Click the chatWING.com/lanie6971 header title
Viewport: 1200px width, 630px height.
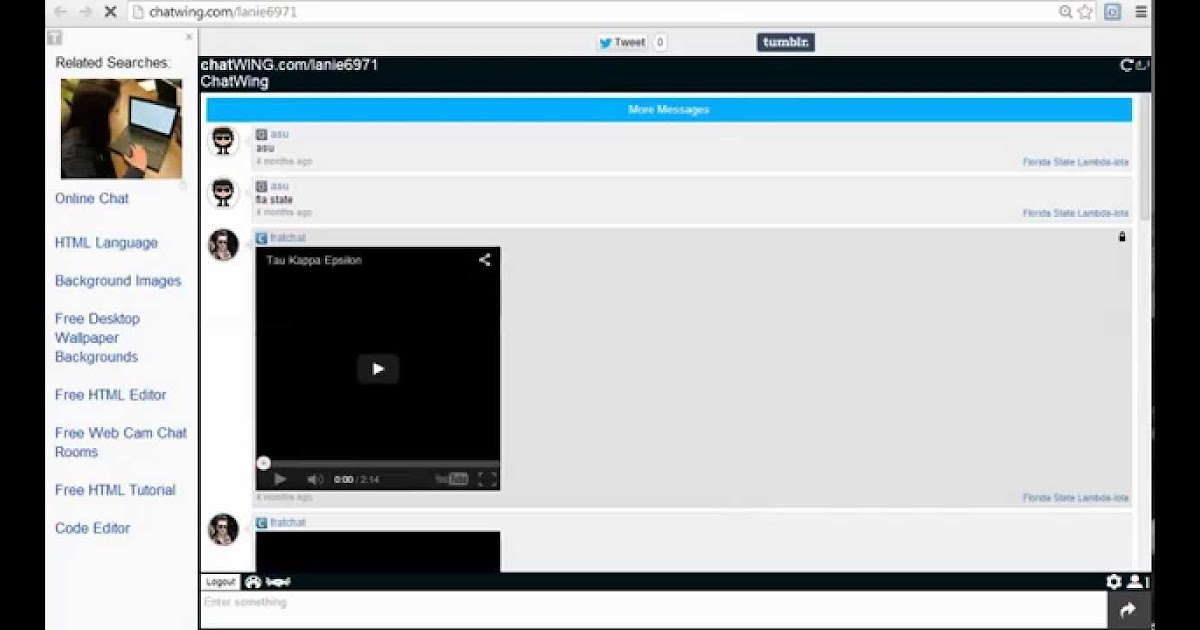click(x=289, y=65)
